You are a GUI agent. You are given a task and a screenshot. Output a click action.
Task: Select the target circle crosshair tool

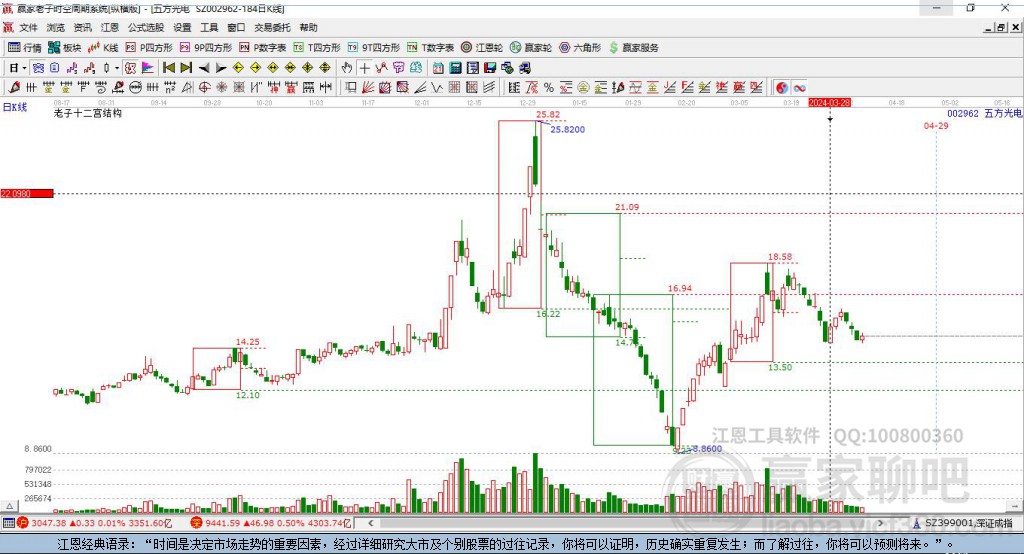[x=204, y=88]
